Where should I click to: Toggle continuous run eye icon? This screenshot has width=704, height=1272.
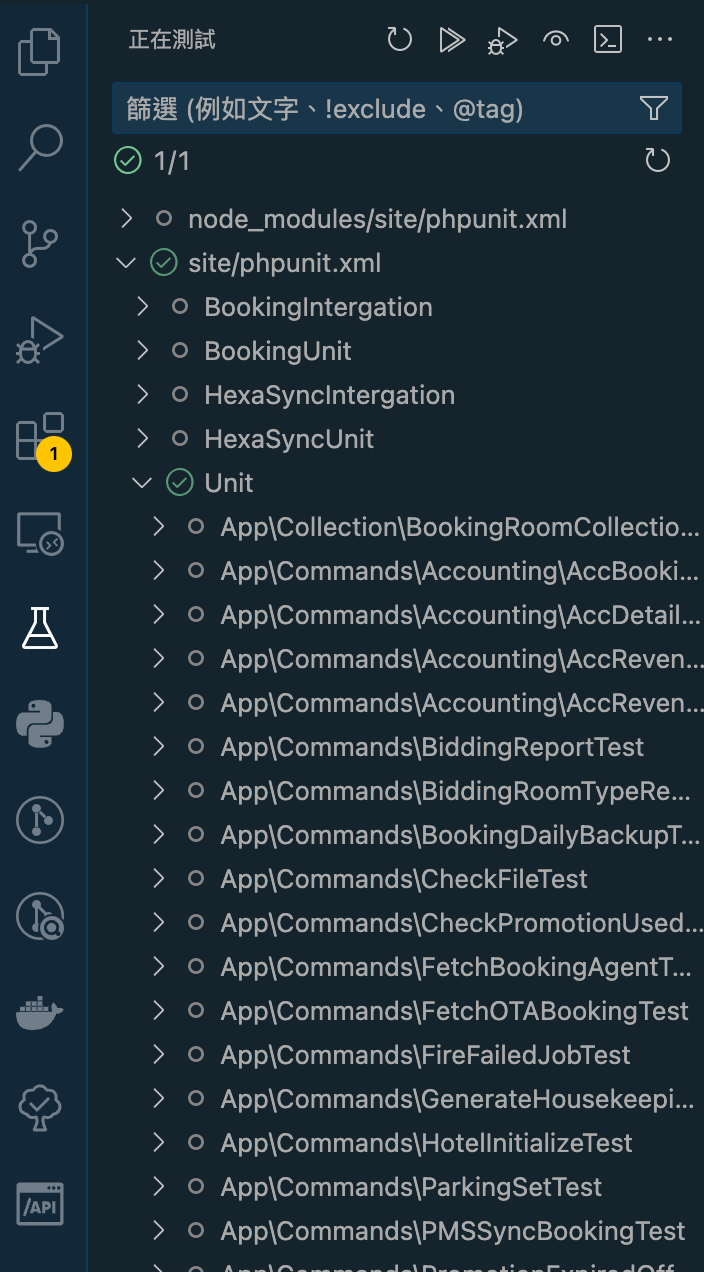tap(556, 40)
